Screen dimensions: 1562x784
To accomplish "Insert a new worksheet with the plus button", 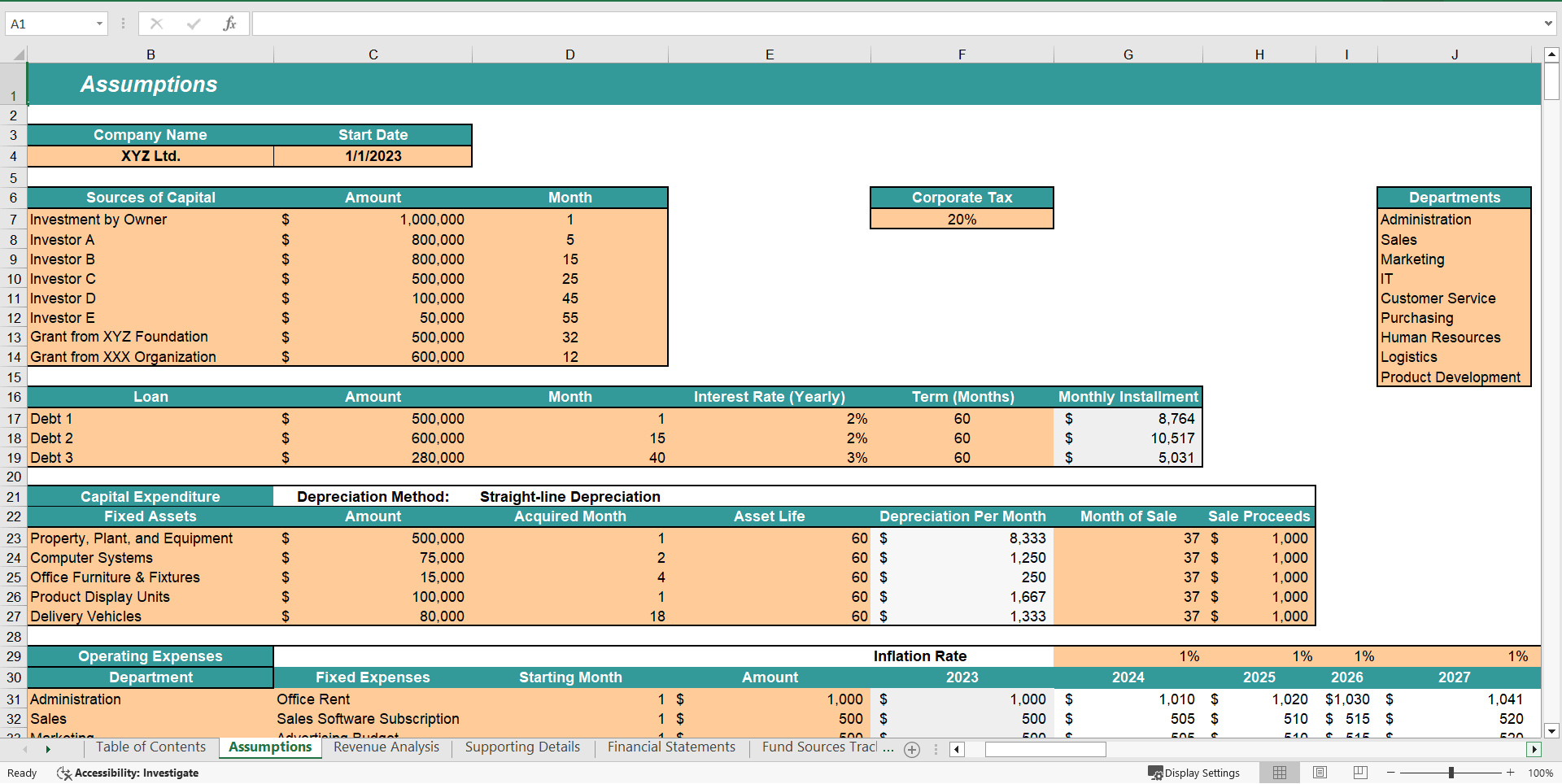I will click(911, 750).
